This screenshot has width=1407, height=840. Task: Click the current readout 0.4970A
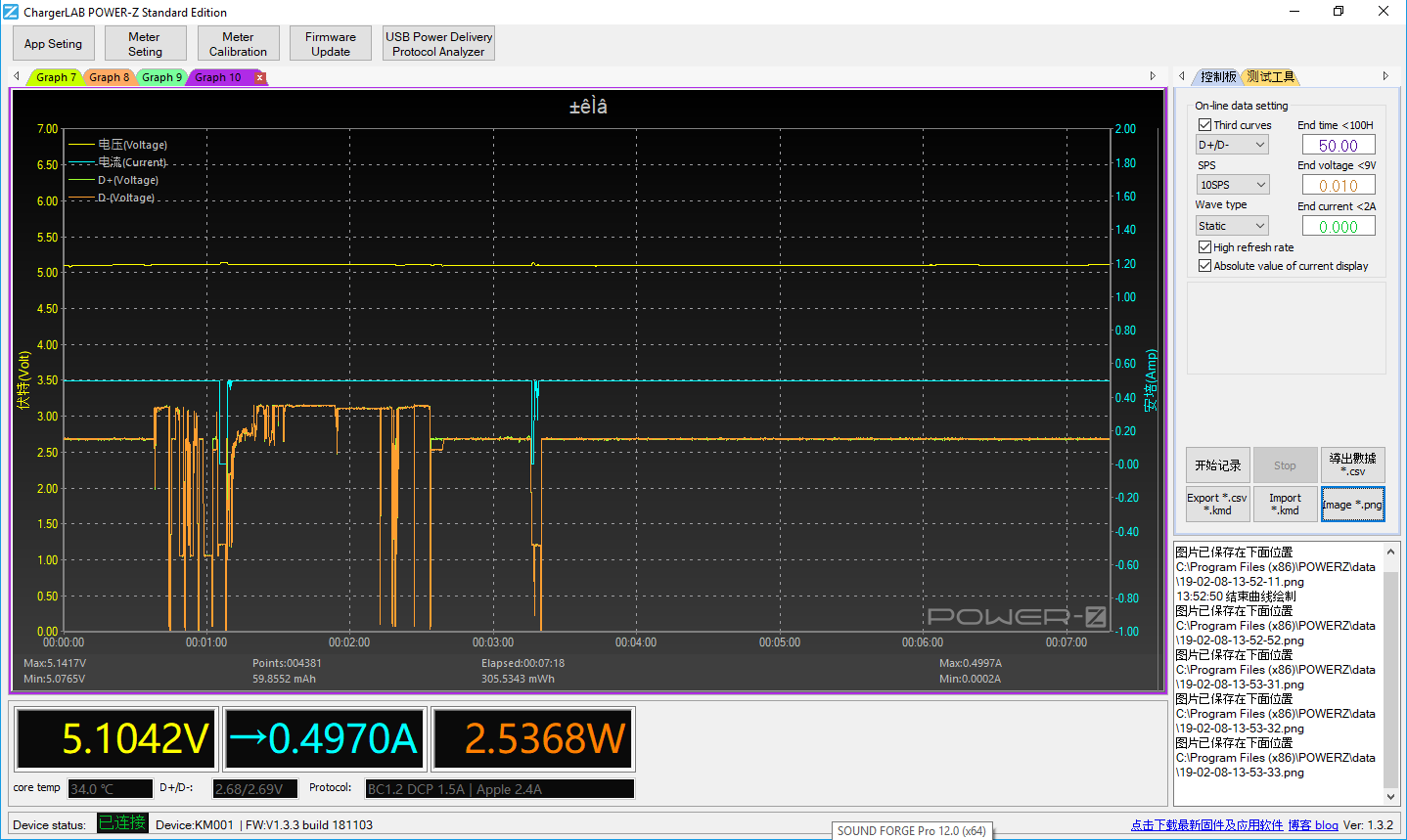pos(325,739)
